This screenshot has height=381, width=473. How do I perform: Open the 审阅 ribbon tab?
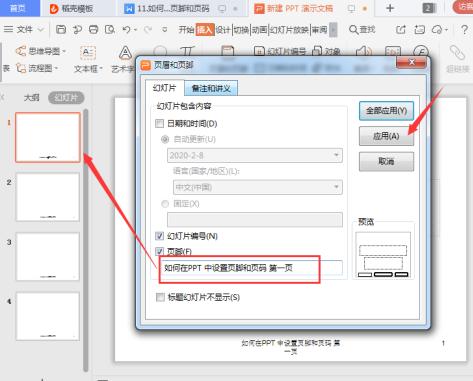[x=319, y=30]
